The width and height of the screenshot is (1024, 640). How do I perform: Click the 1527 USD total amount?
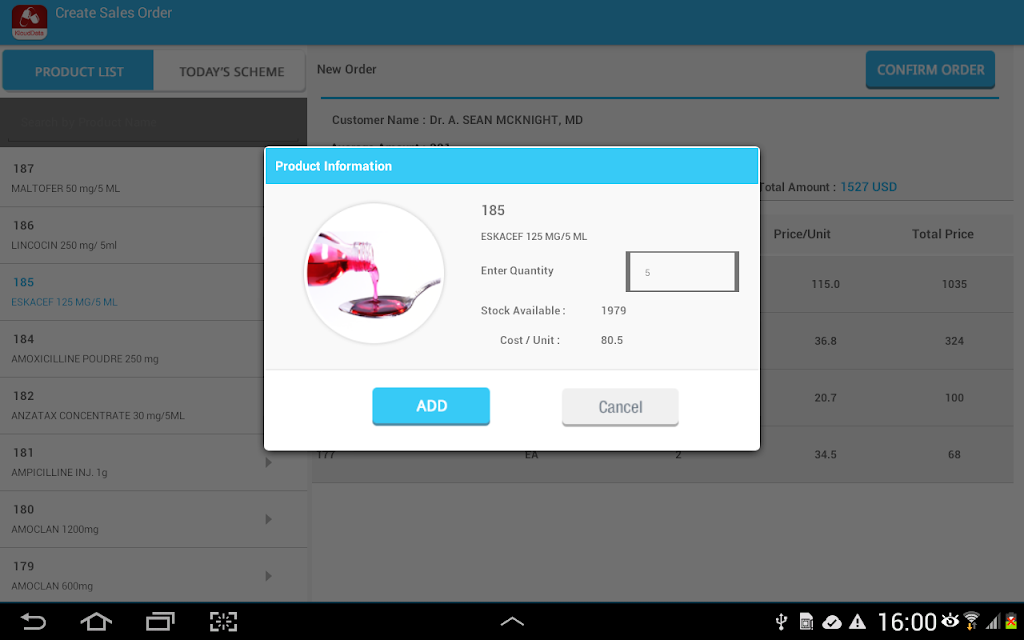(x=868, y=187)
